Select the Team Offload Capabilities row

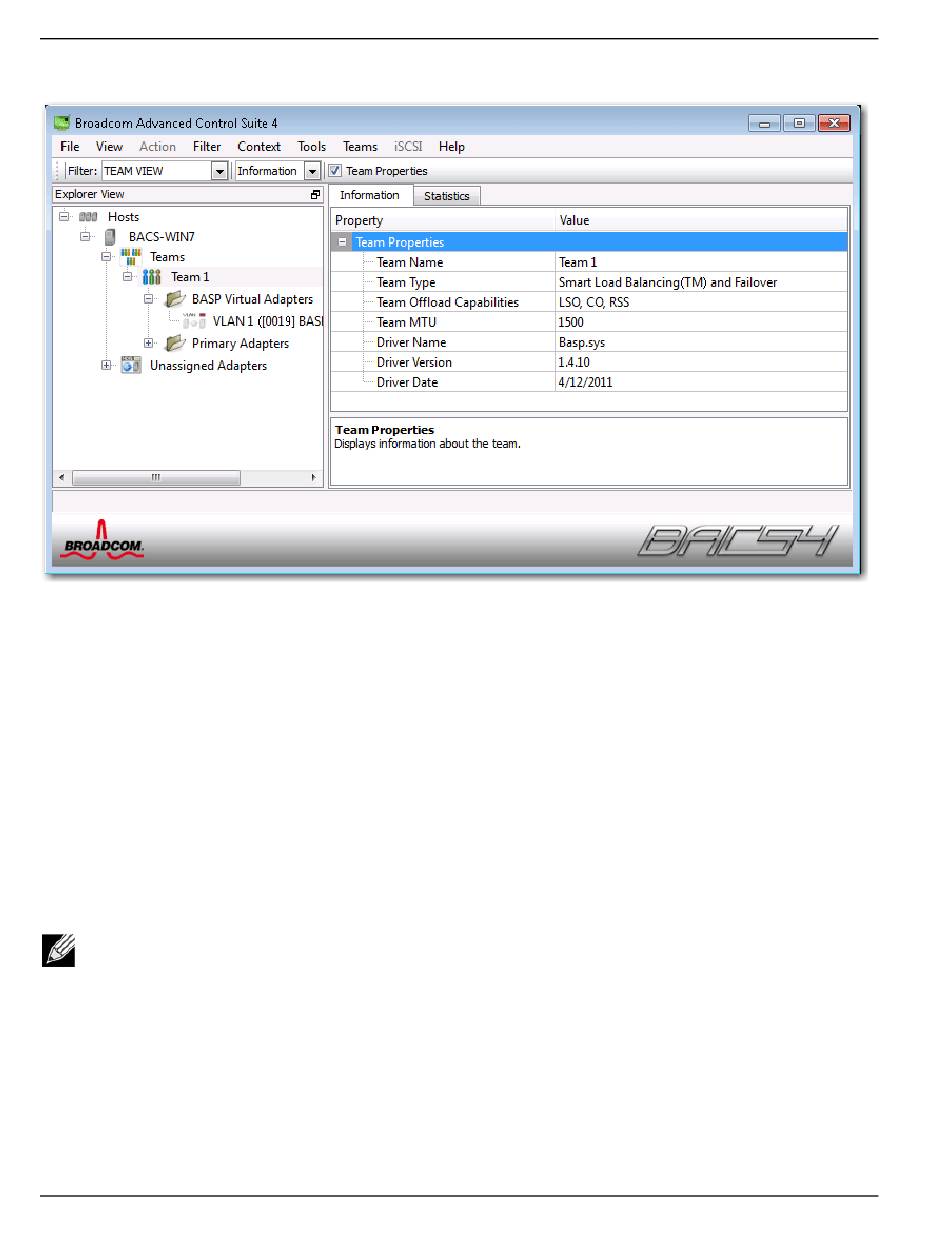coord(589,302)
